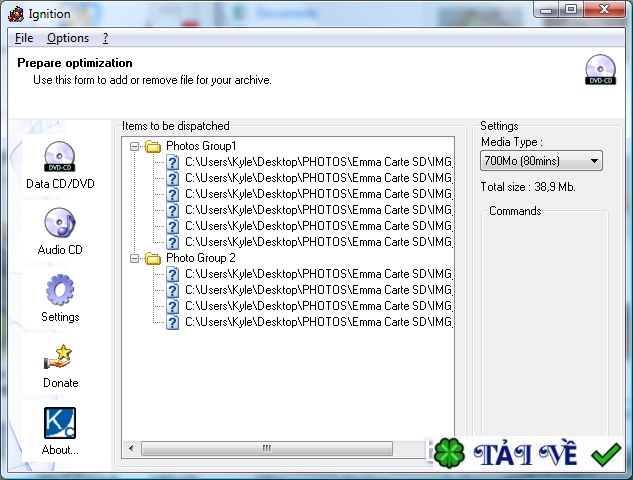Open the About dialog icon
633x480 pixels.
coord(60,423)
